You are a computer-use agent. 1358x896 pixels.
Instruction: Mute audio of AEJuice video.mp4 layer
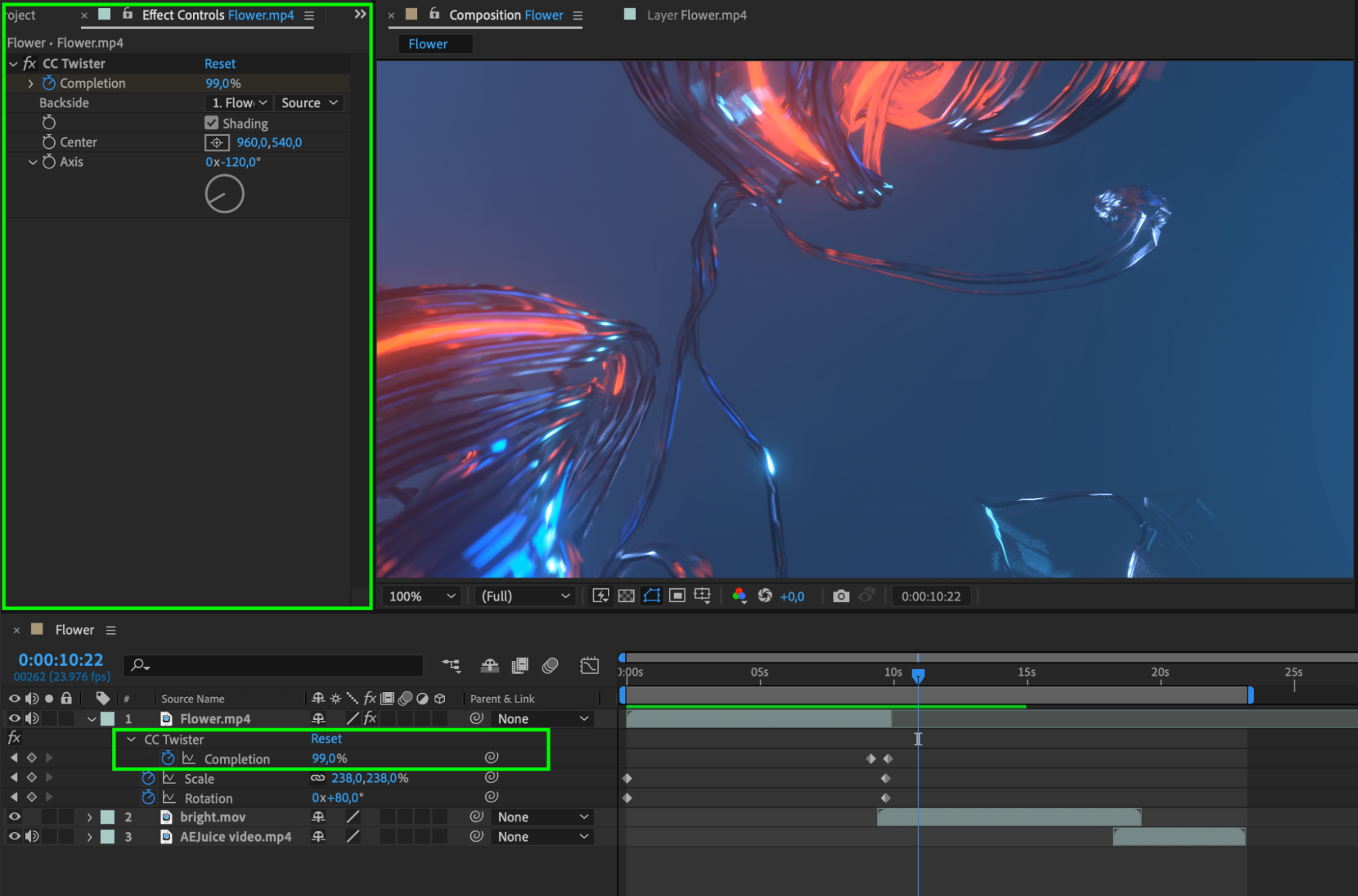pyautogui.click(x=32, y=836)
